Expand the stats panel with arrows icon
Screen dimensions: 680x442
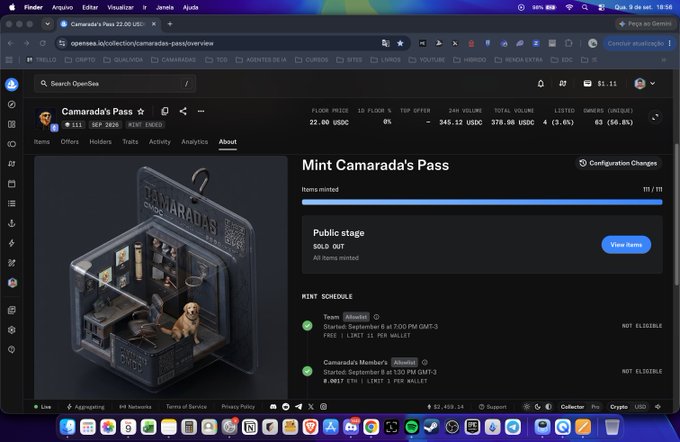click(x=655, y=117)
